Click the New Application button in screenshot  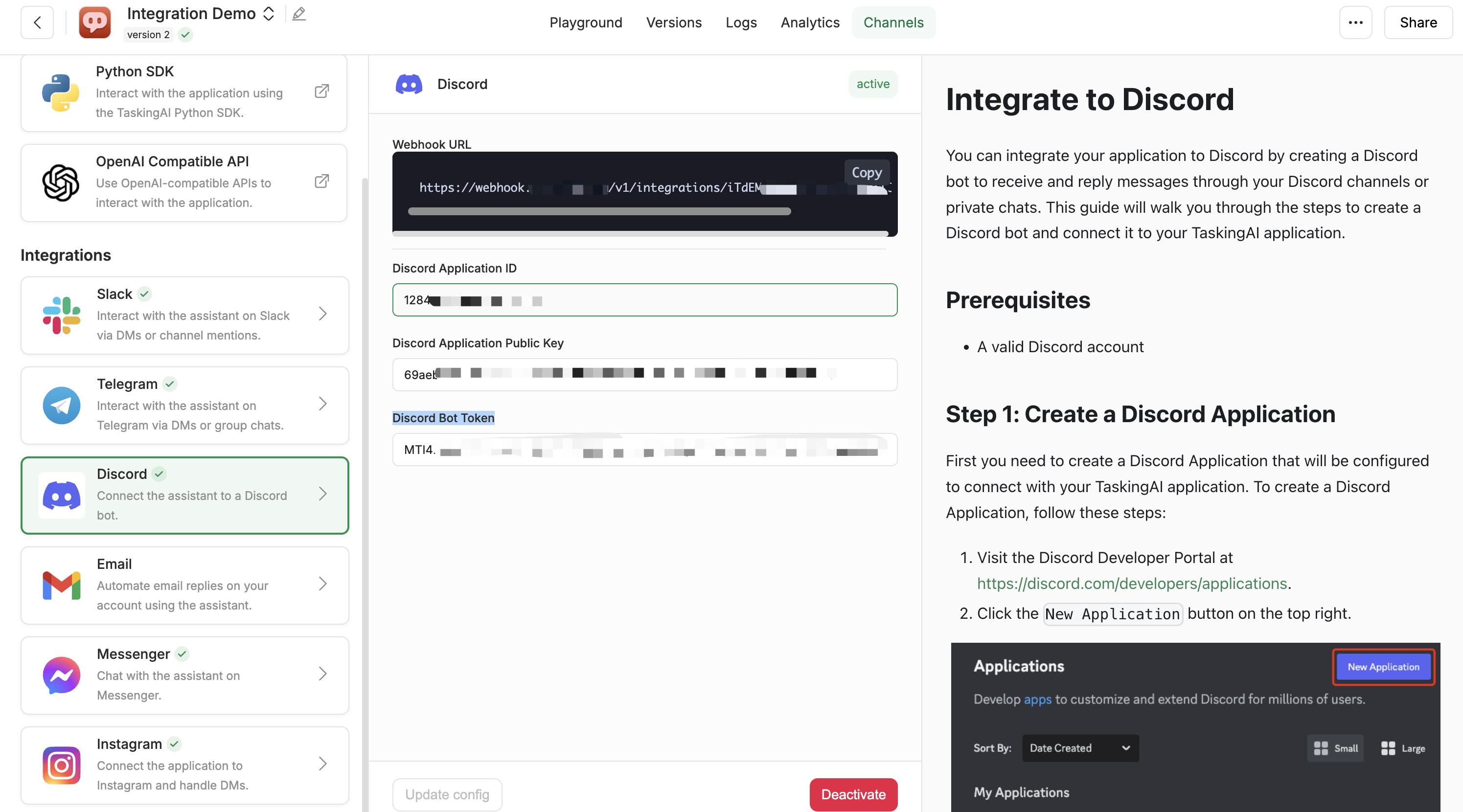pyautogui.click(x=1383, y=667)
